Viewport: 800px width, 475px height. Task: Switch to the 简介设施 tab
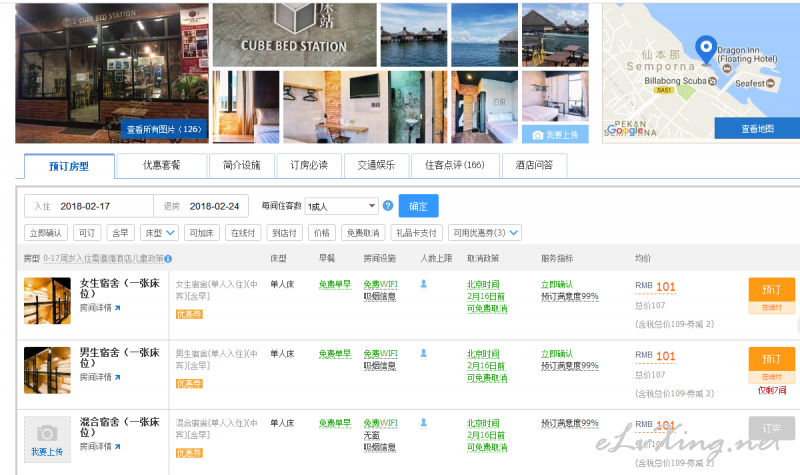pyautogui.click(x=242, y=165)
